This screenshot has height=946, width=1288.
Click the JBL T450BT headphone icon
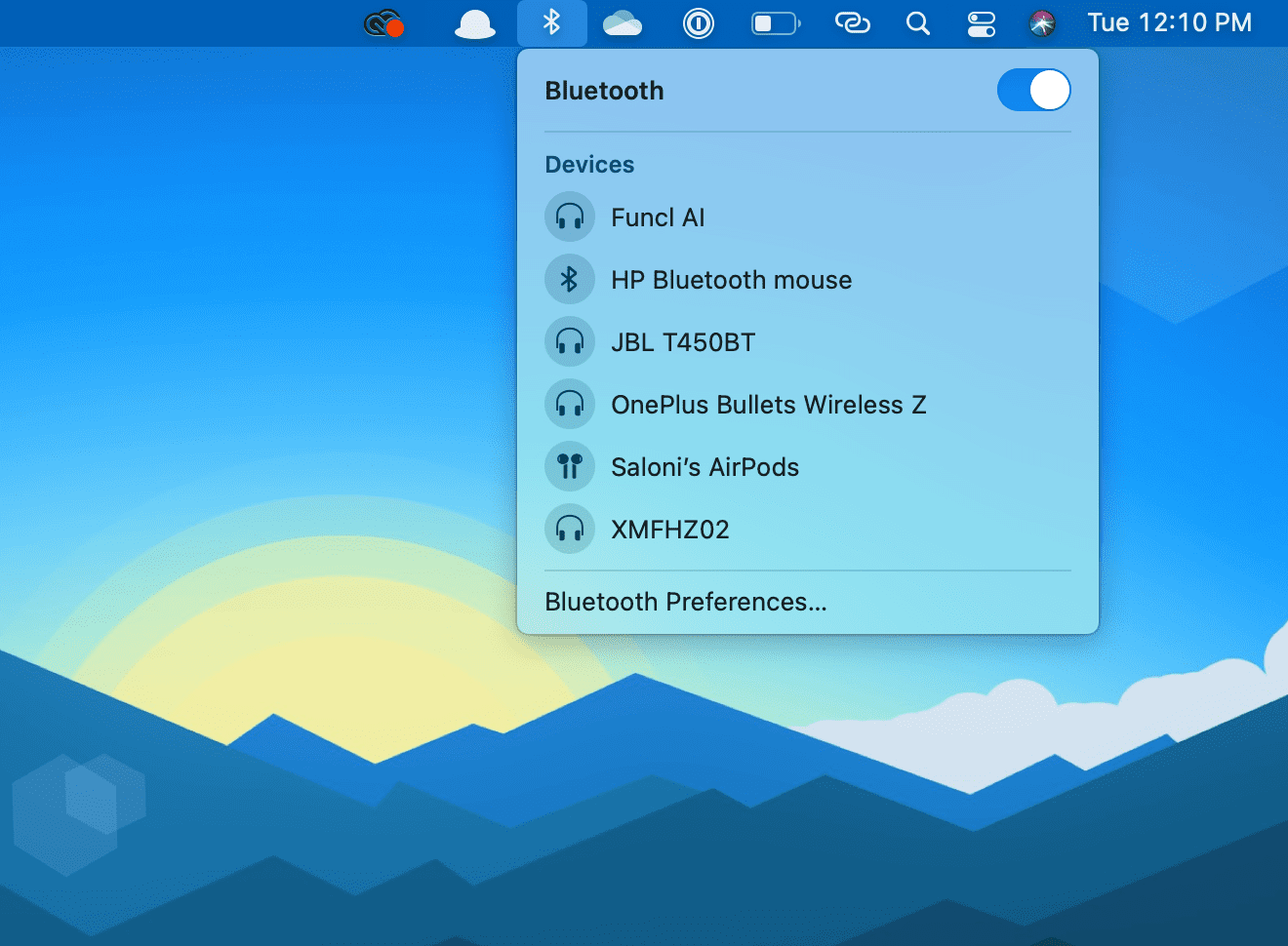pos(570,342)
